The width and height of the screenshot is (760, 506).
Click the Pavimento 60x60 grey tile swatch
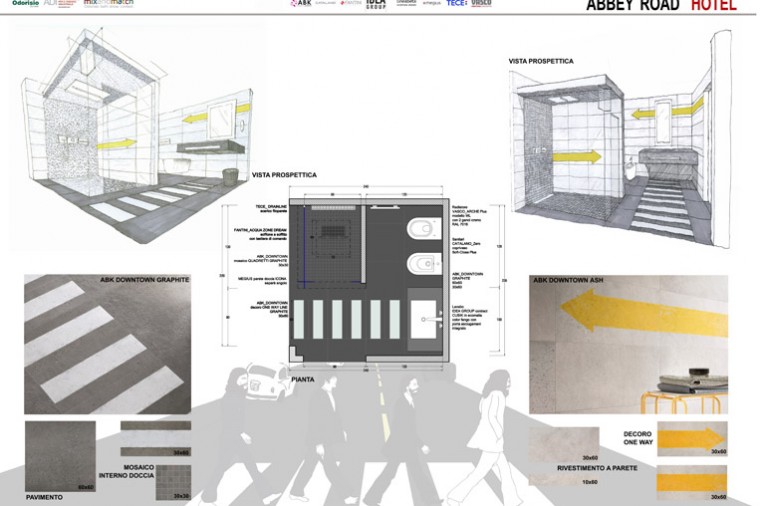59,453
